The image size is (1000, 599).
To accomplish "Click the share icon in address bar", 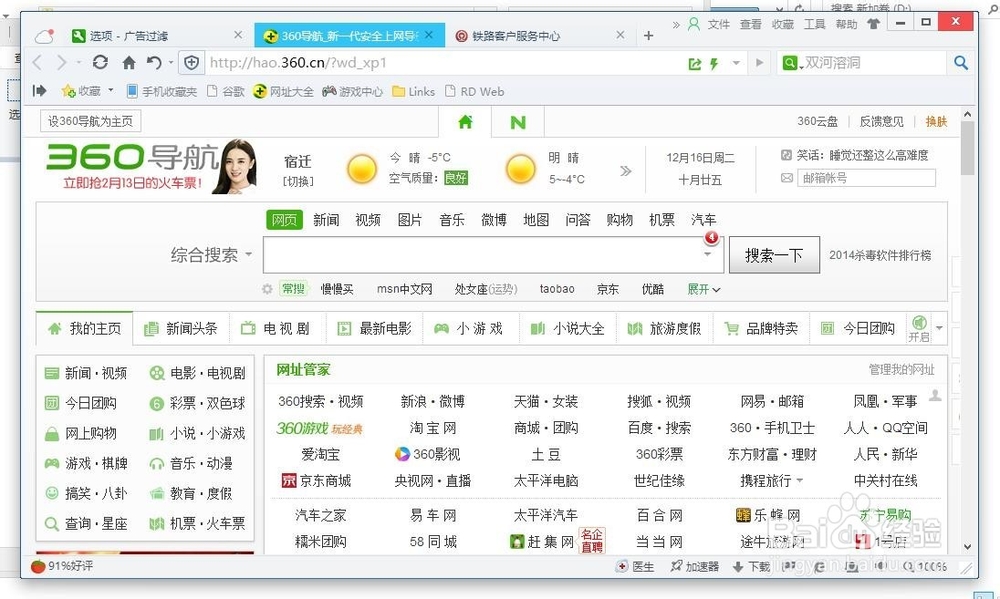I will click(695, 63).
